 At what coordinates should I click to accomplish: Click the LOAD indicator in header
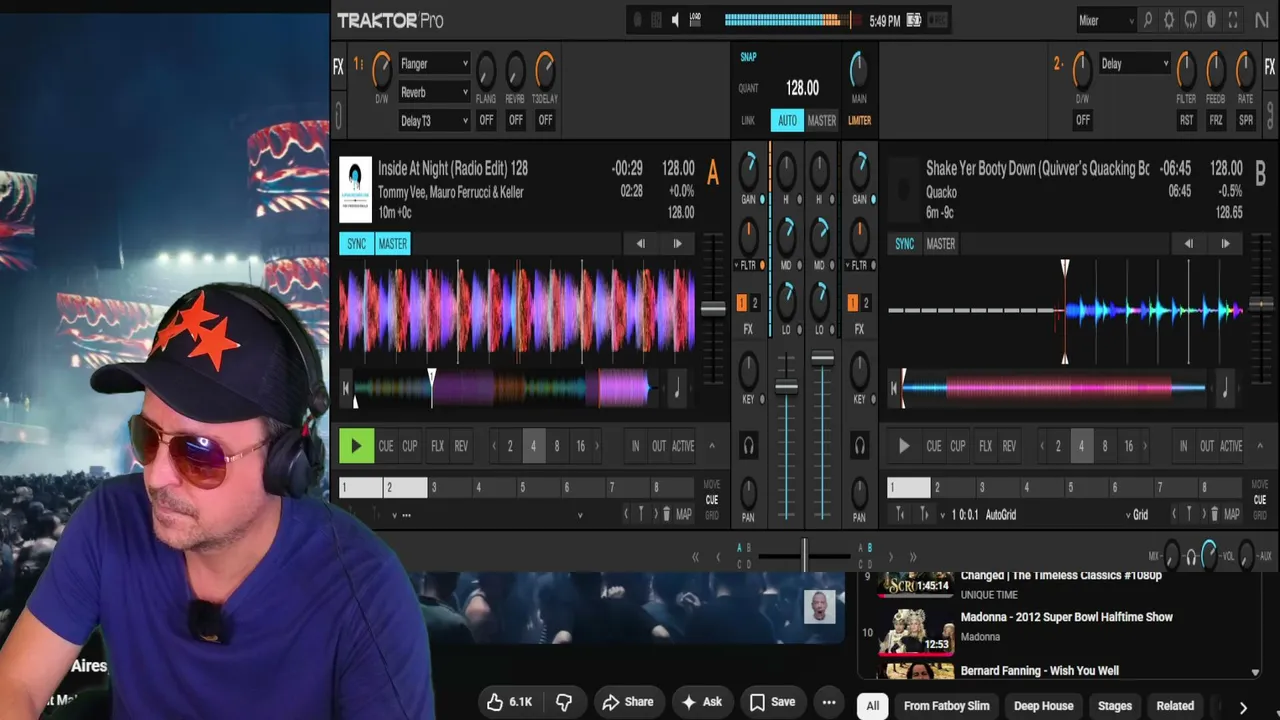click(x=696, y=20)
